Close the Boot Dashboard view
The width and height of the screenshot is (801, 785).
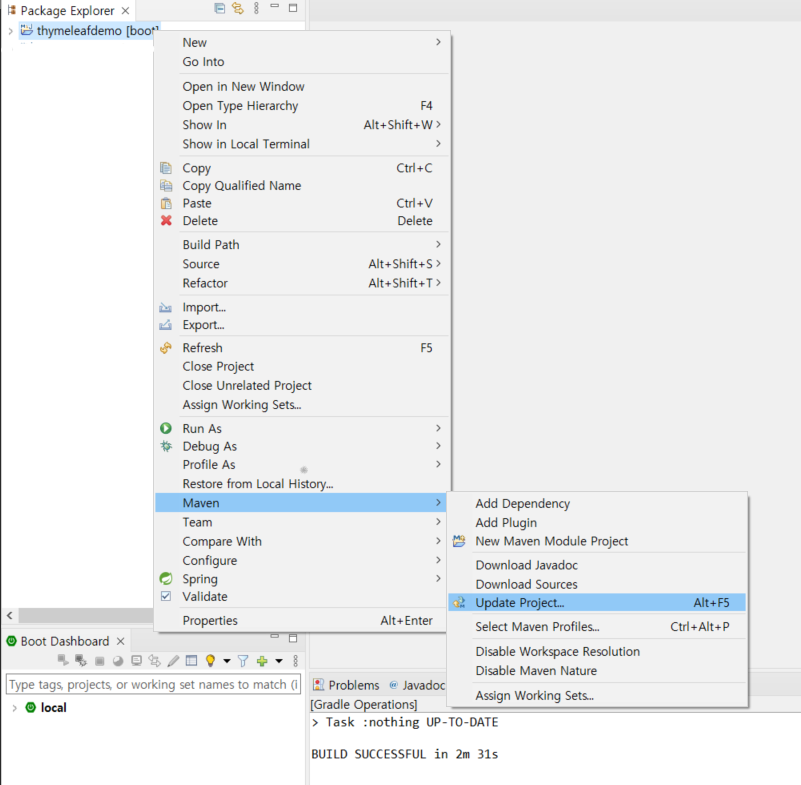pos(121,641)
